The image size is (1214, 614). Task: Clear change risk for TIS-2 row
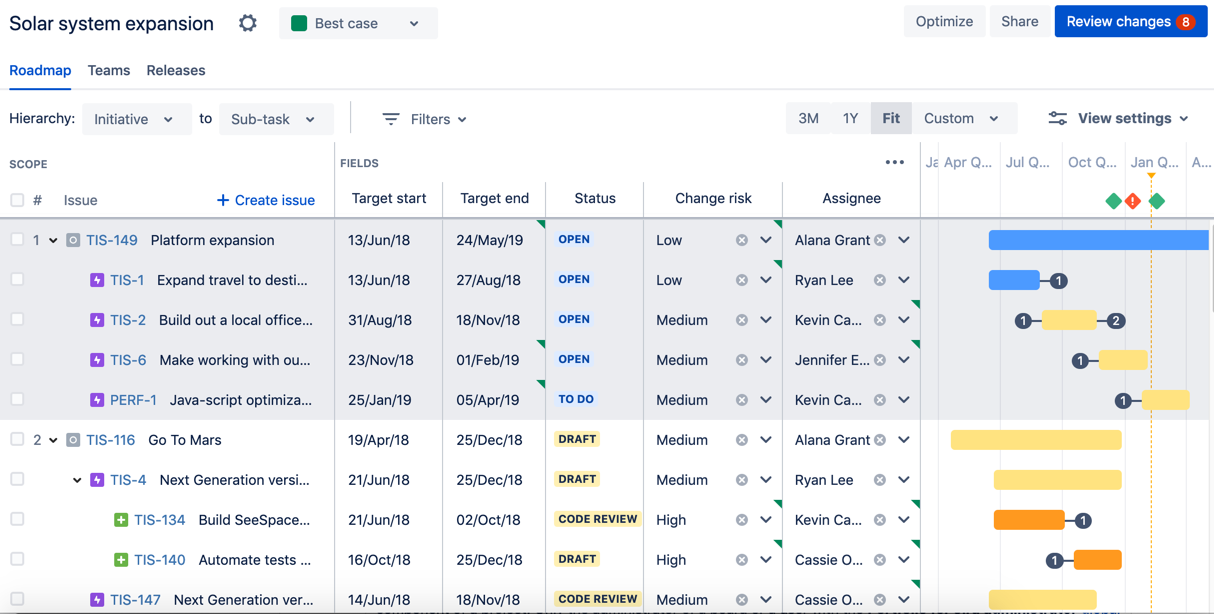742,320
